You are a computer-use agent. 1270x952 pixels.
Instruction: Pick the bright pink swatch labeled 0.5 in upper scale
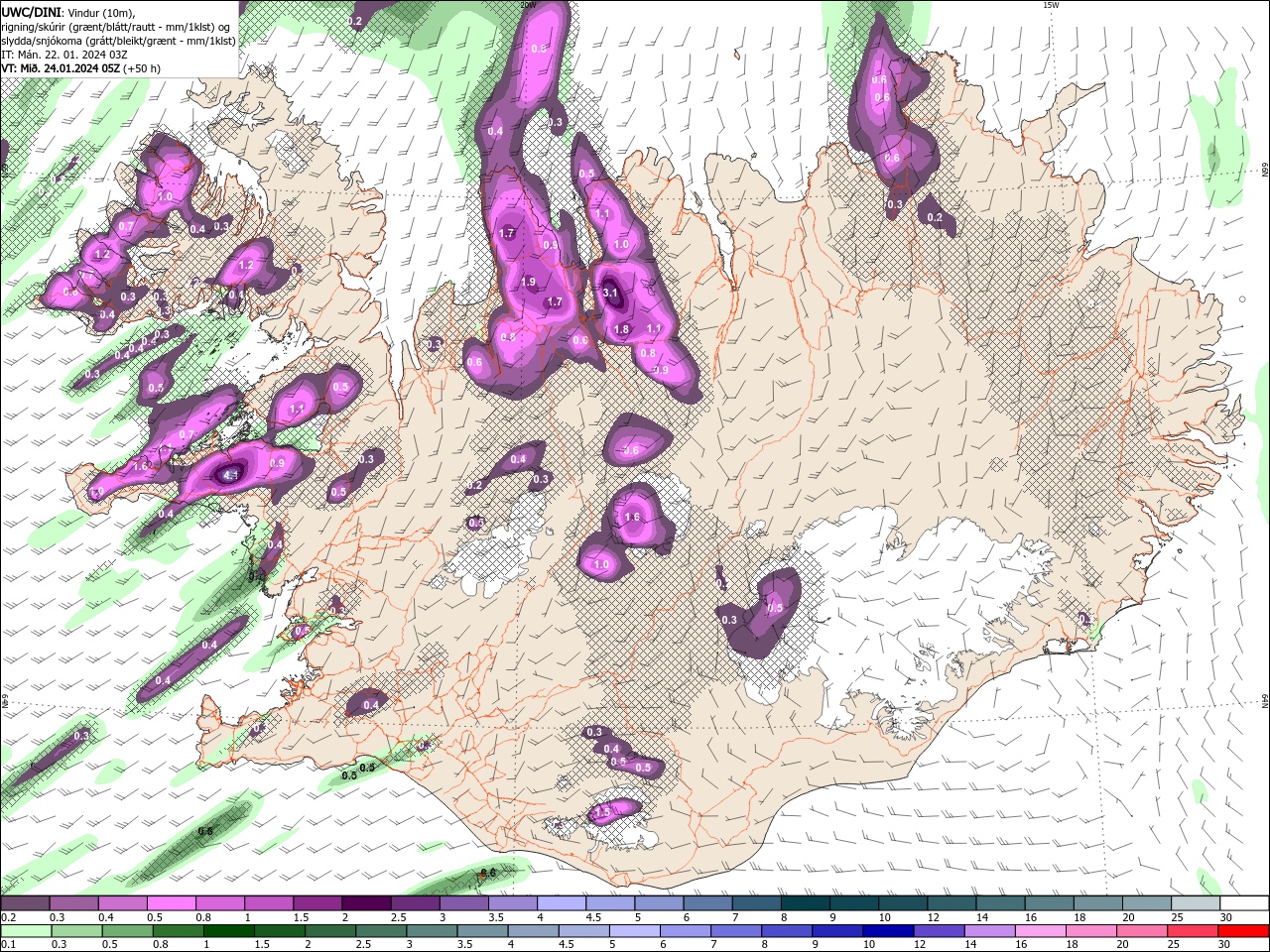[x=171, y=902]
